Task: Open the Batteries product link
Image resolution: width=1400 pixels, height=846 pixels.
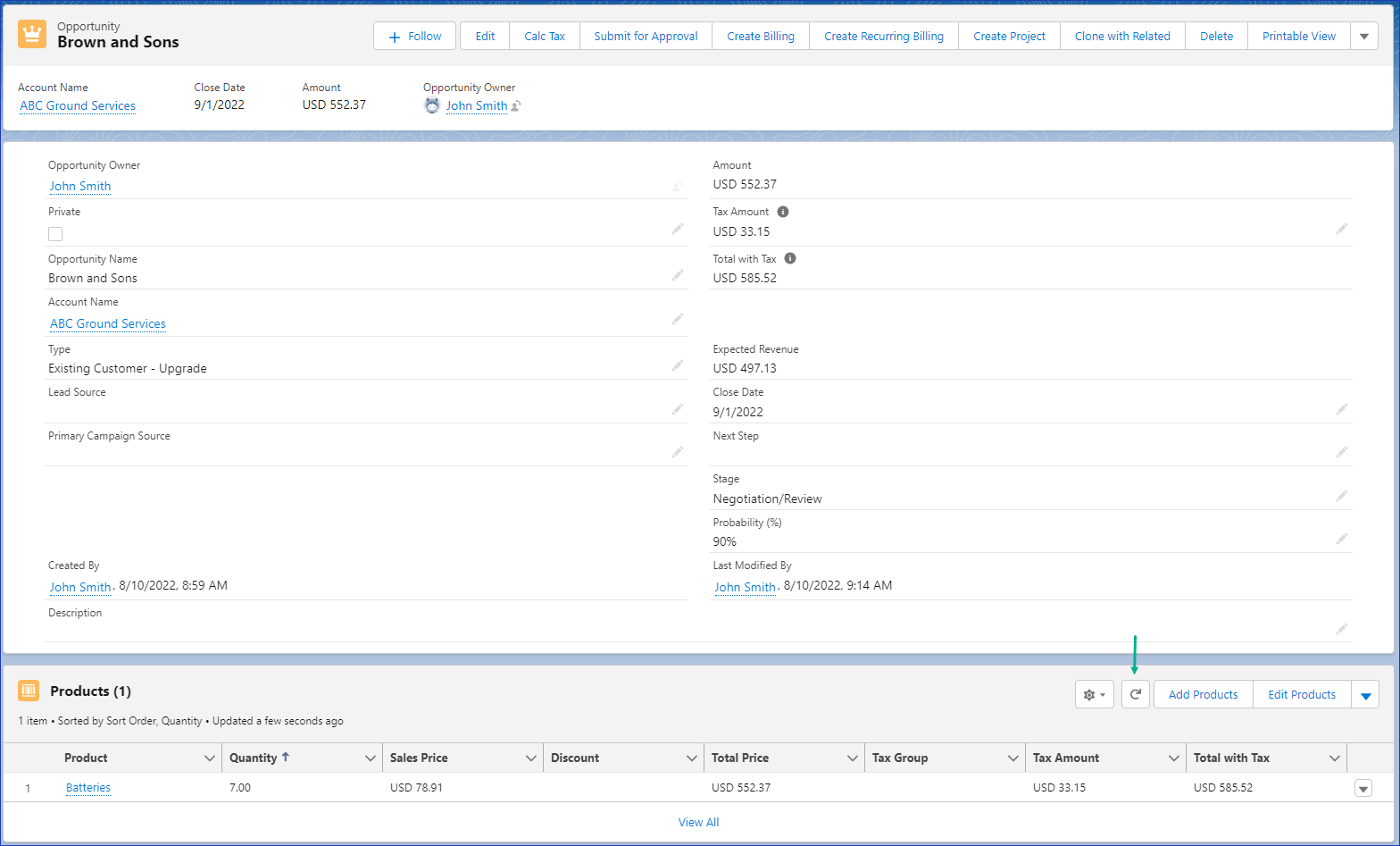Action: pos(88,788)
